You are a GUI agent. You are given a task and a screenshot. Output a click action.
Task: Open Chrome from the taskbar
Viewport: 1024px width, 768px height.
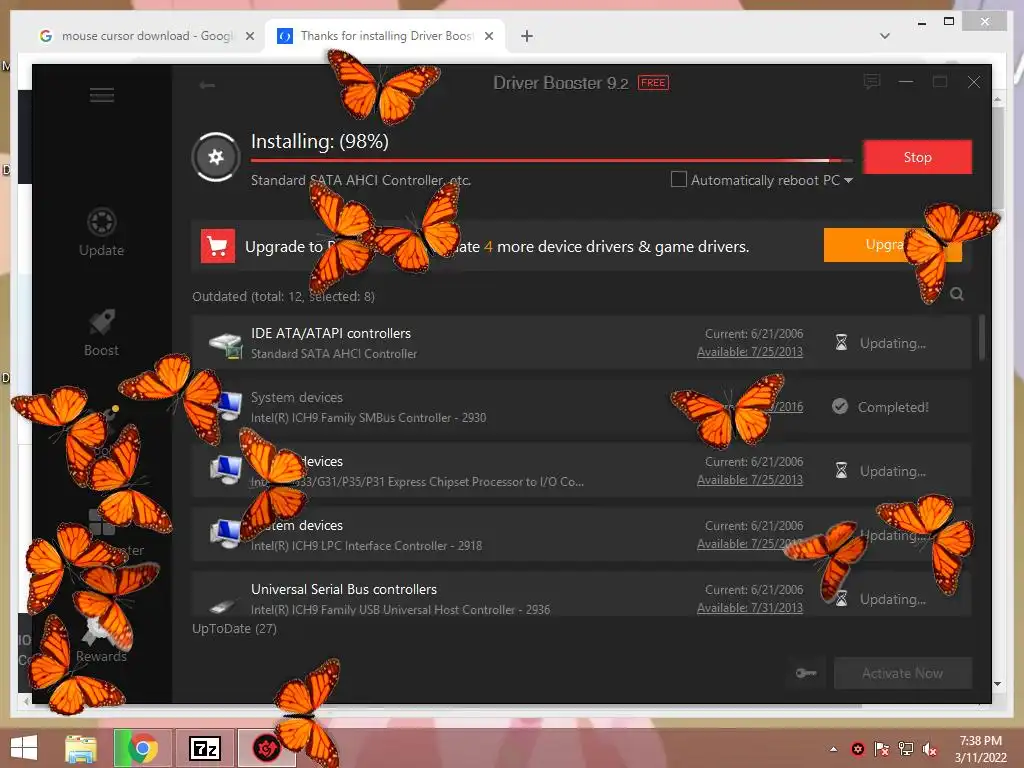[x=142, y=748]
